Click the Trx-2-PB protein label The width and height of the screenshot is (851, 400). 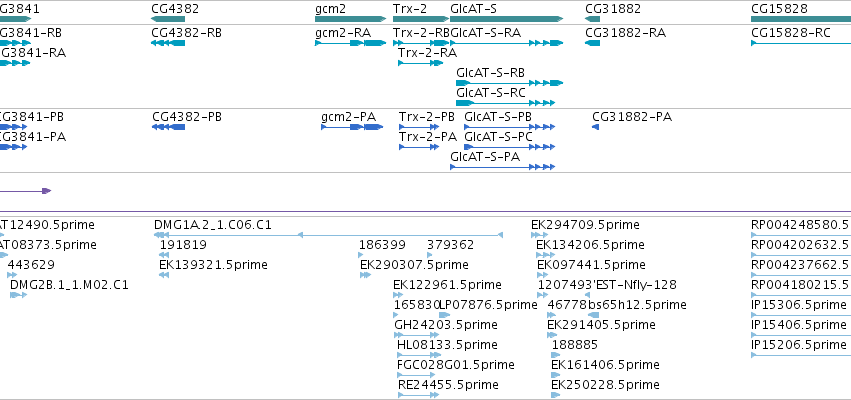427,117
